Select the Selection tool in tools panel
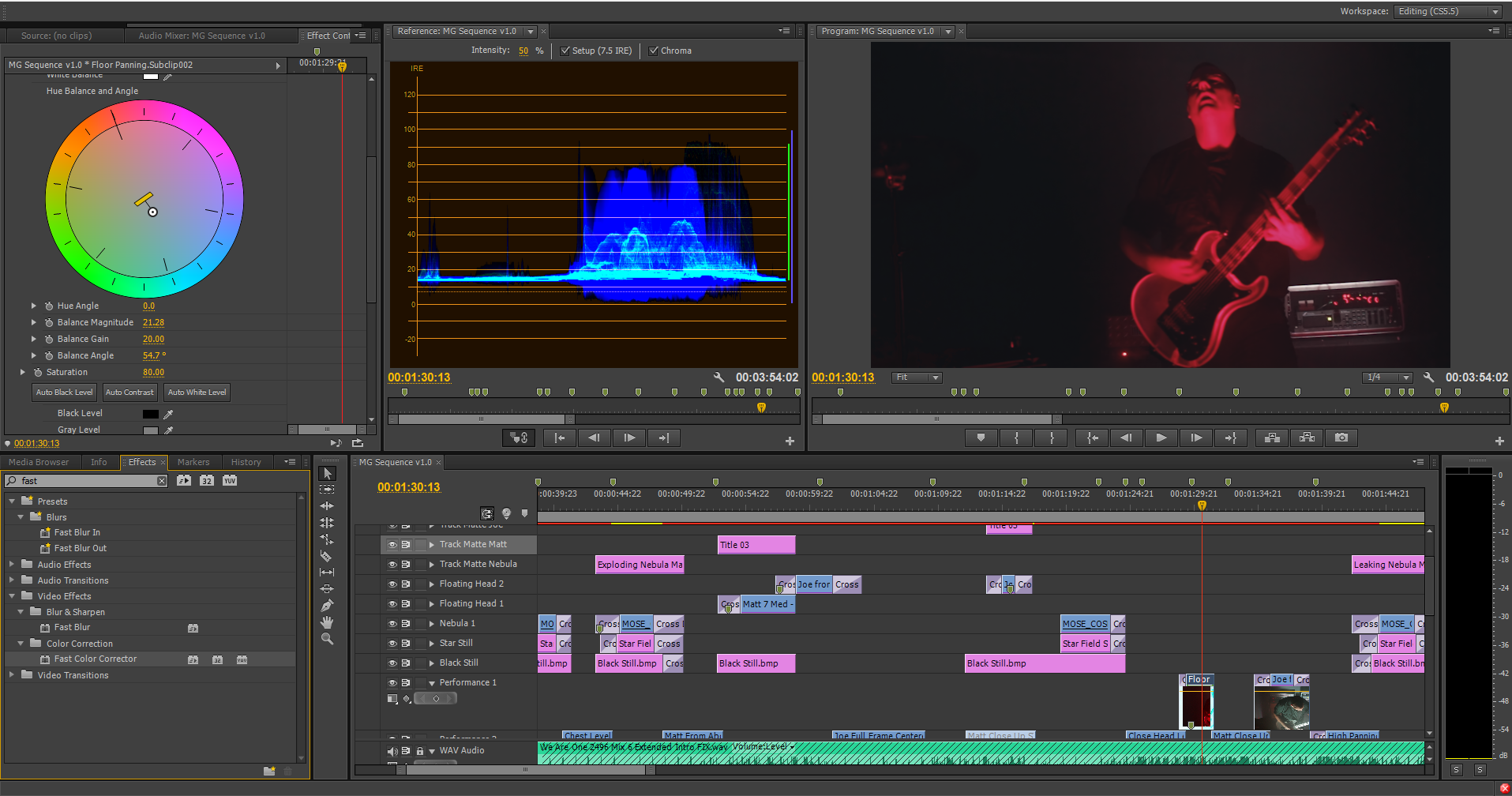Image resolution: width=1512 pixels, height=796 pixels. tap(327, 473)
